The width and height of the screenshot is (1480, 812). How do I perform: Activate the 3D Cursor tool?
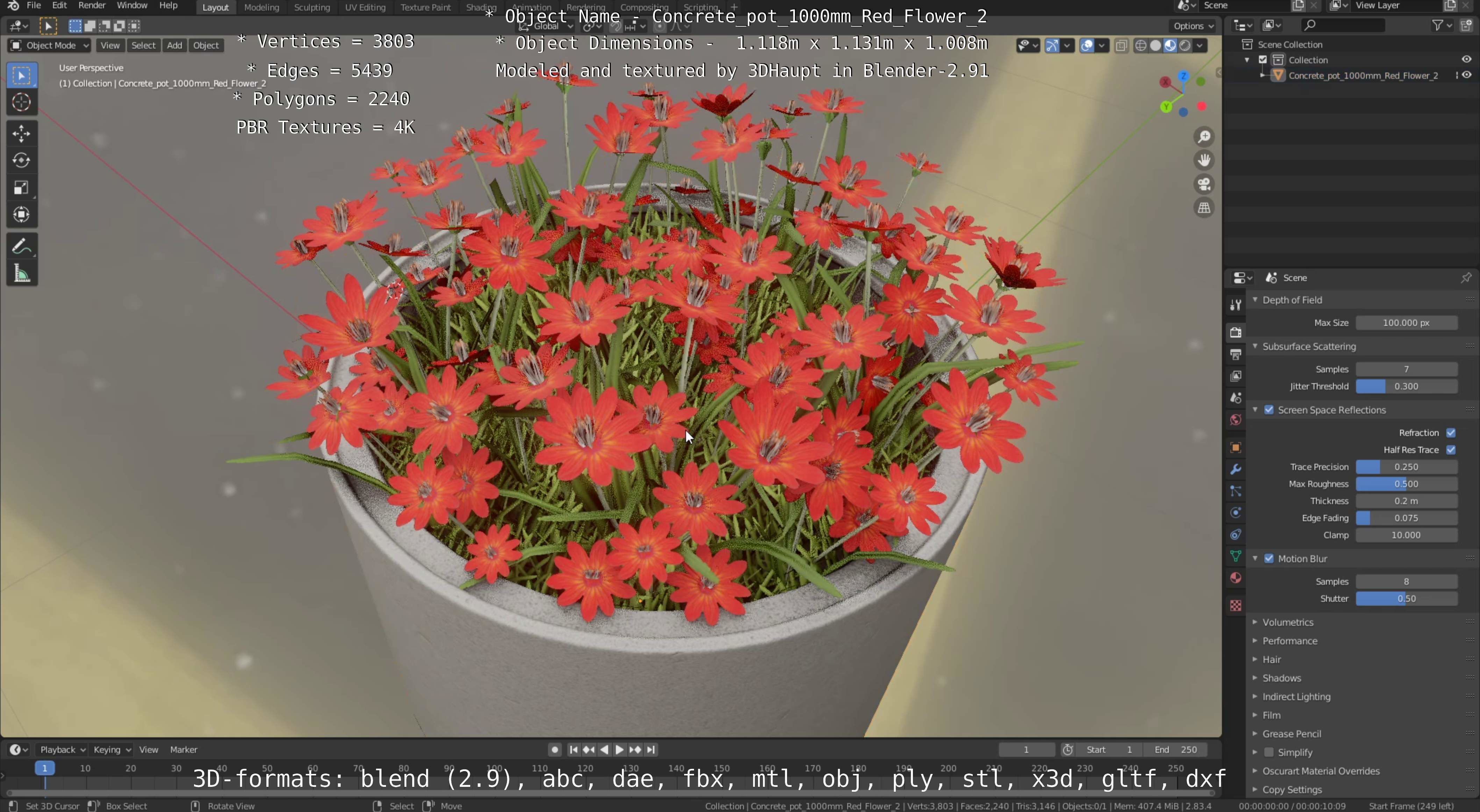coord(22,103)
